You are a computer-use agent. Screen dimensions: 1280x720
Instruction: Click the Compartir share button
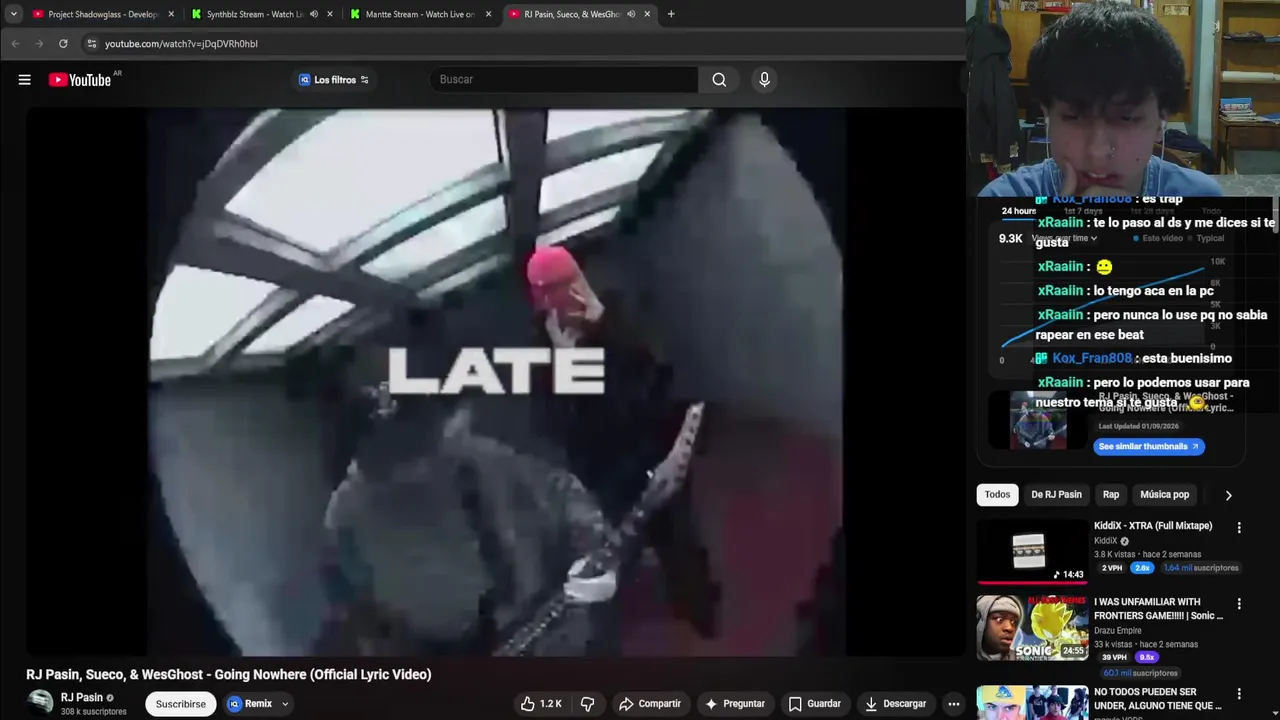click(x=650, y=704)
